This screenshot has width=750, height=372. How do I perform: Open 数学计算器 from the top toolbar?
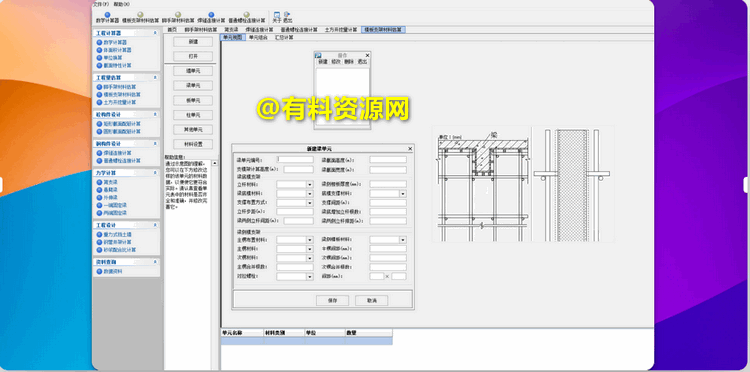click(107, 18)
